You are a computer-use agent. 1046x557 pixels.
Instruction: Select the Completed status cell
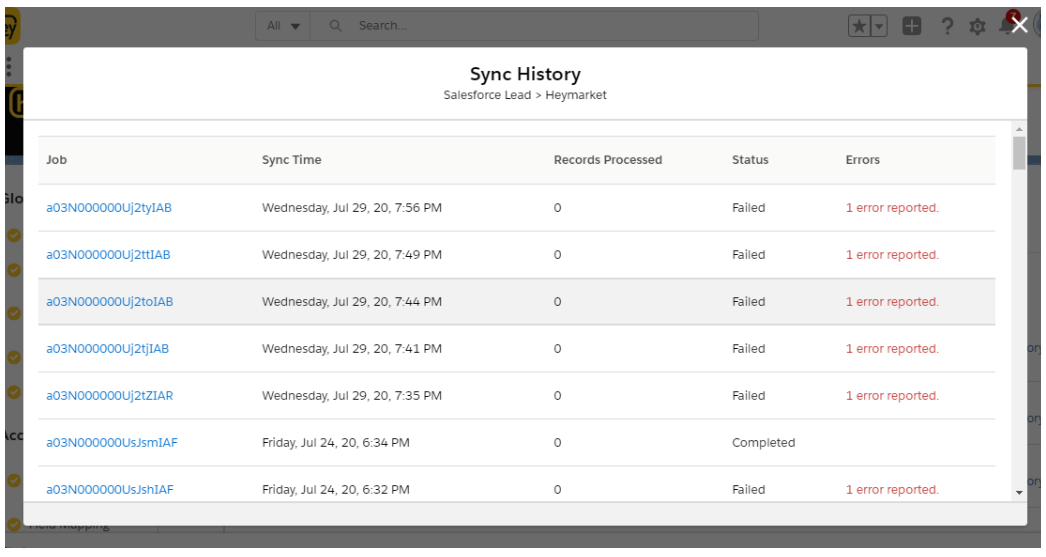pos(763,442)
